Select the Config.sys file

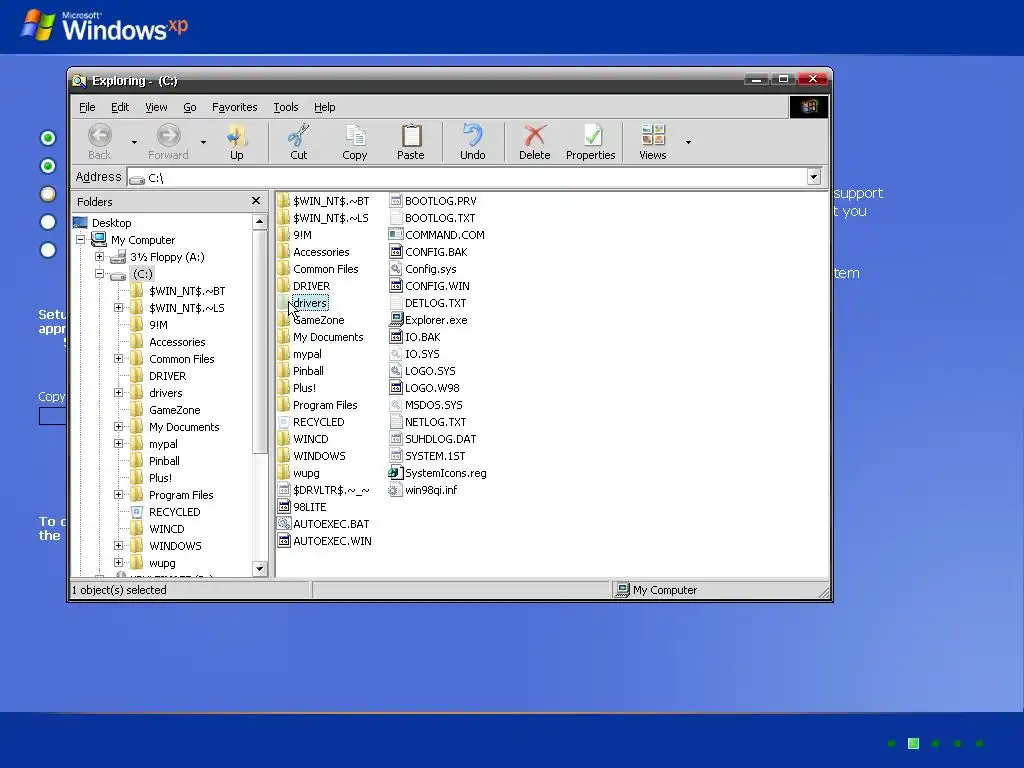tap(423, 268)
